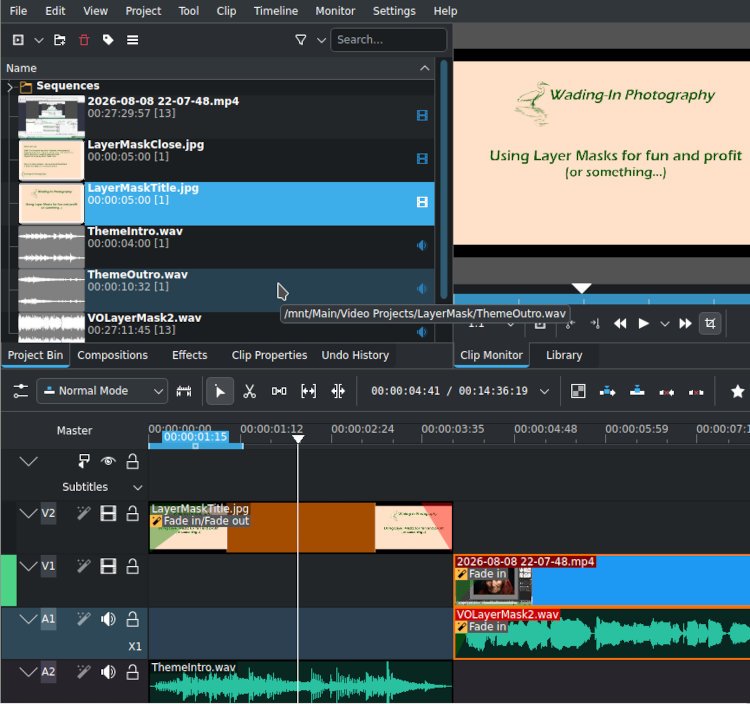Image resolution: width=750 pixels, height=704 pixels.
Task: Collapse the V2 track chevron
Action: pyautogui.click(x=28, y=514)
